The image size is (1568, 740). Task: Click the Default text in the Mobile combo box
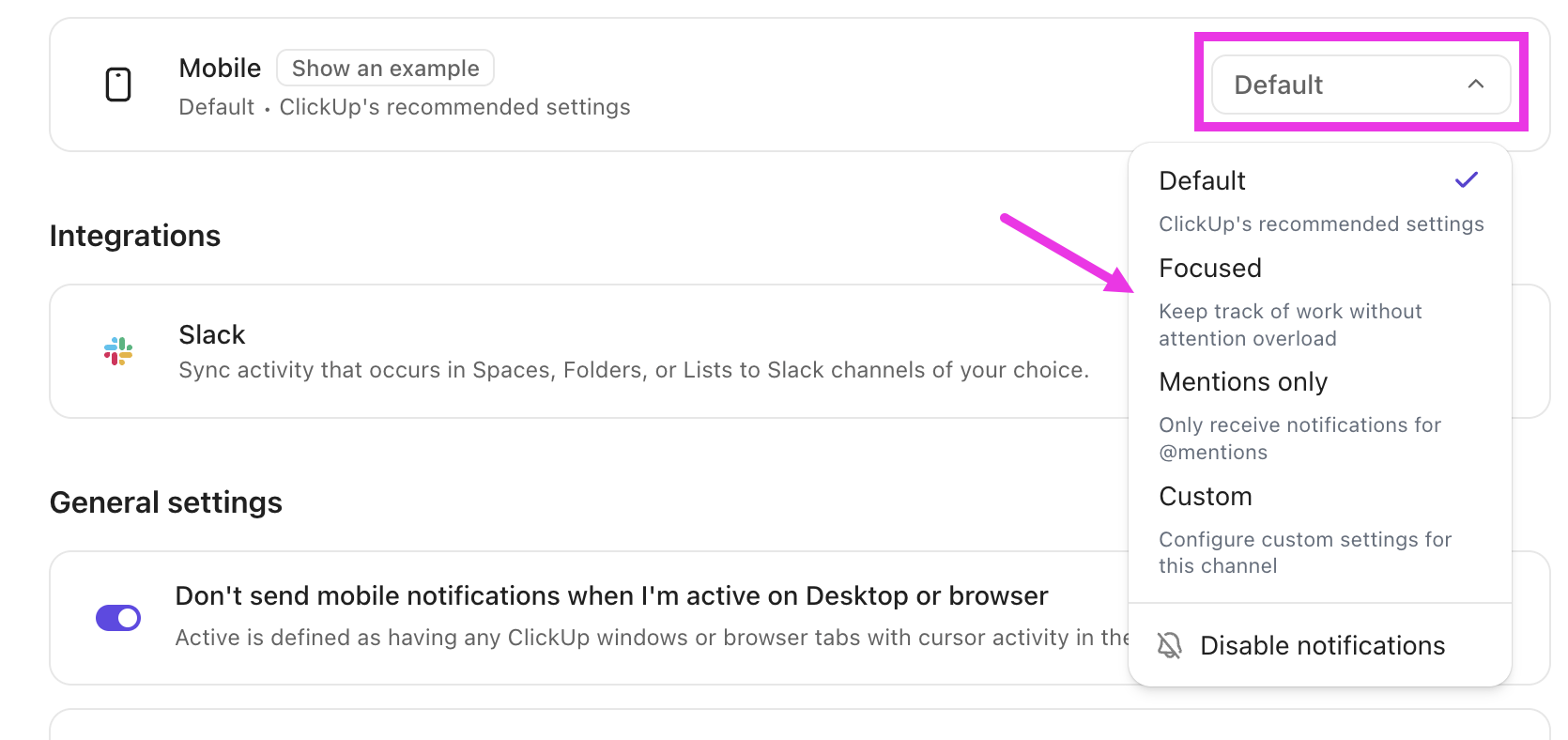(x=1278, y=85)
